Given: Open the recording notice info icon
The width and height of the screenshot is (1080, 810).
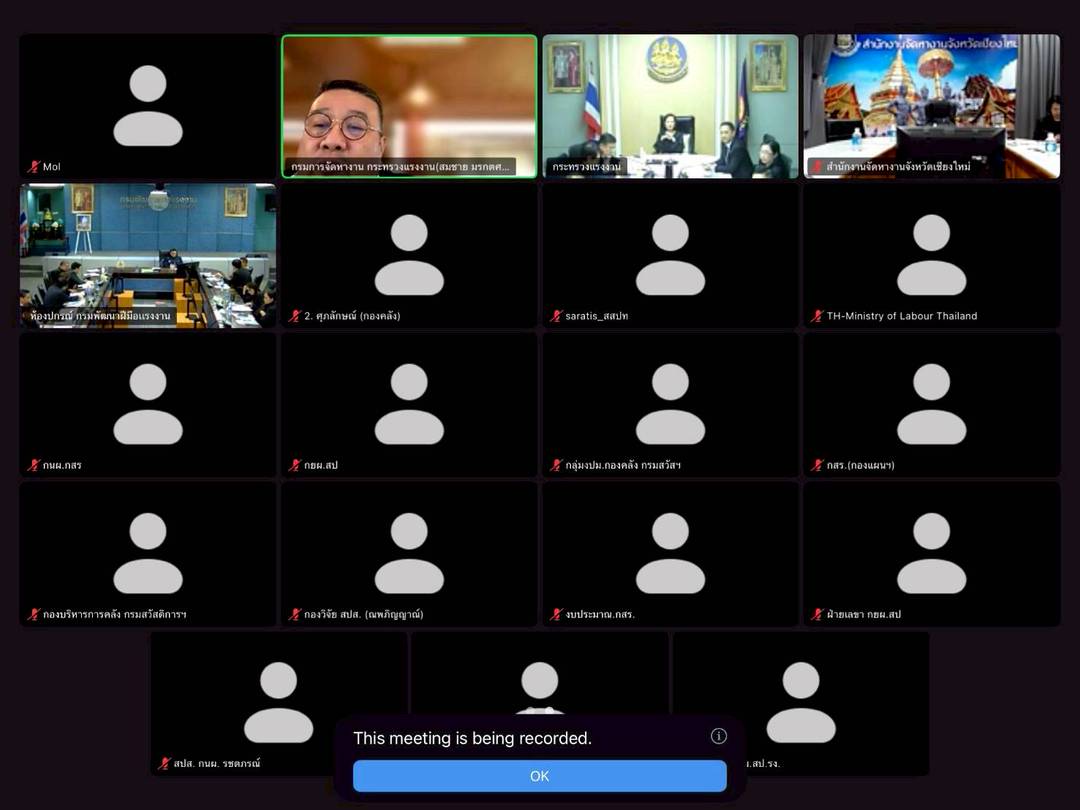Looking at the screenshot, I should pos(718,736).
